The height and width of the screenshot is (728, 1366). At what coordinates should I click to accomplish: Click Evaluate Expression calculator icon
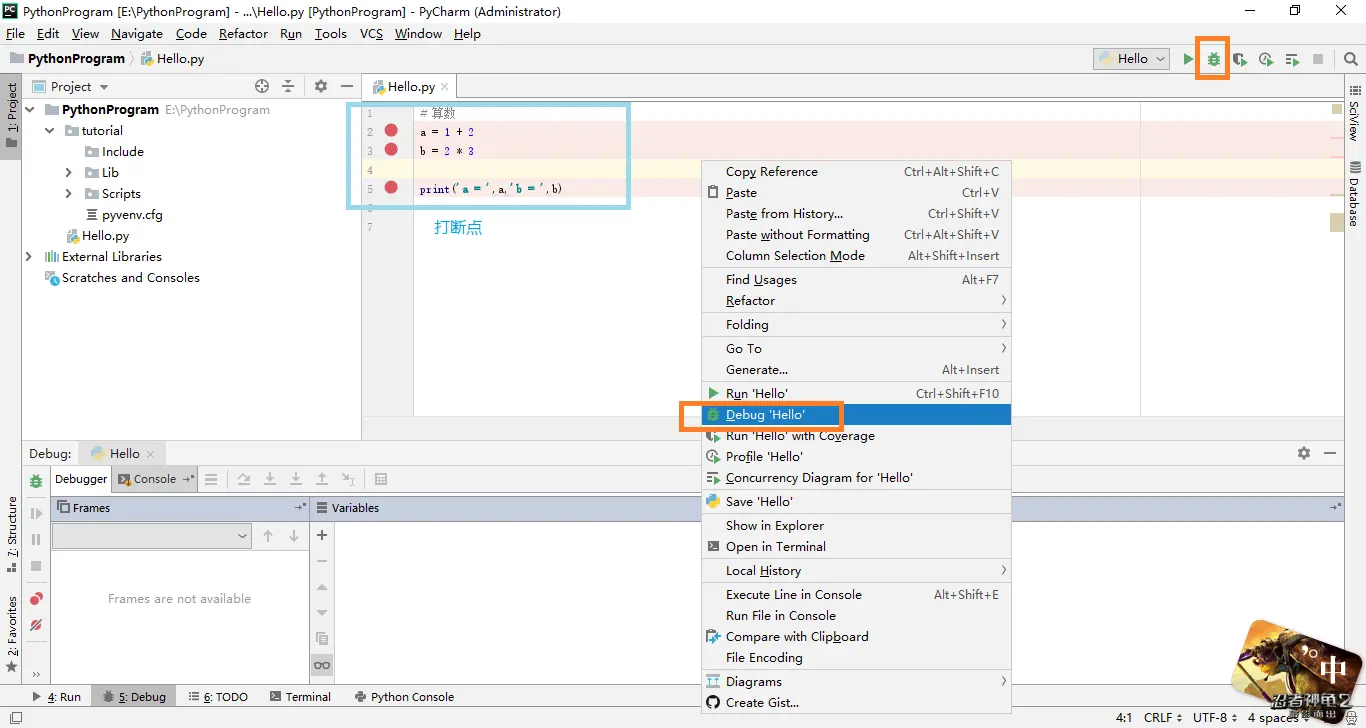[381, 479]
